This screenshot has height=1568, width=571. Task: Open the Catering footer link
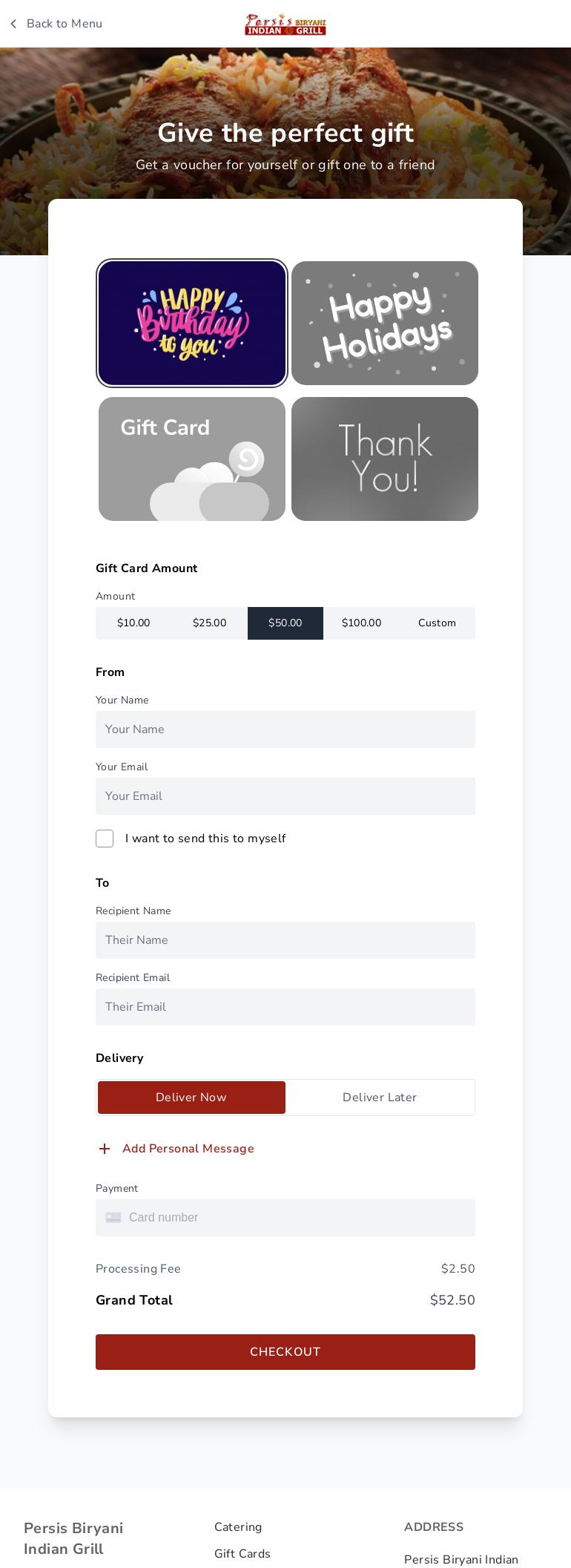point(238,1527)
